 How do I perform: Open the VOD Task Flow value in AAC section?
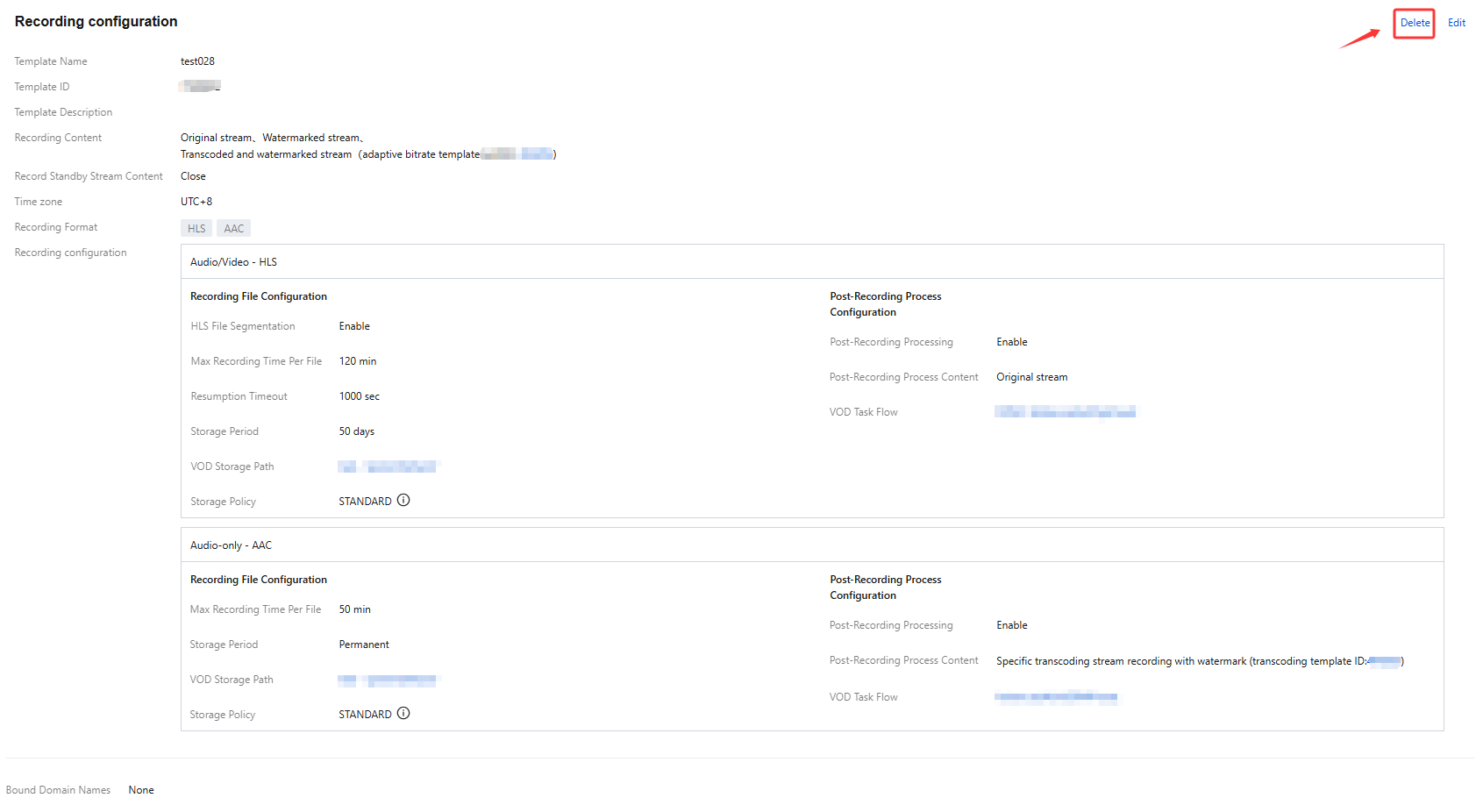(x=1056, y=697)
